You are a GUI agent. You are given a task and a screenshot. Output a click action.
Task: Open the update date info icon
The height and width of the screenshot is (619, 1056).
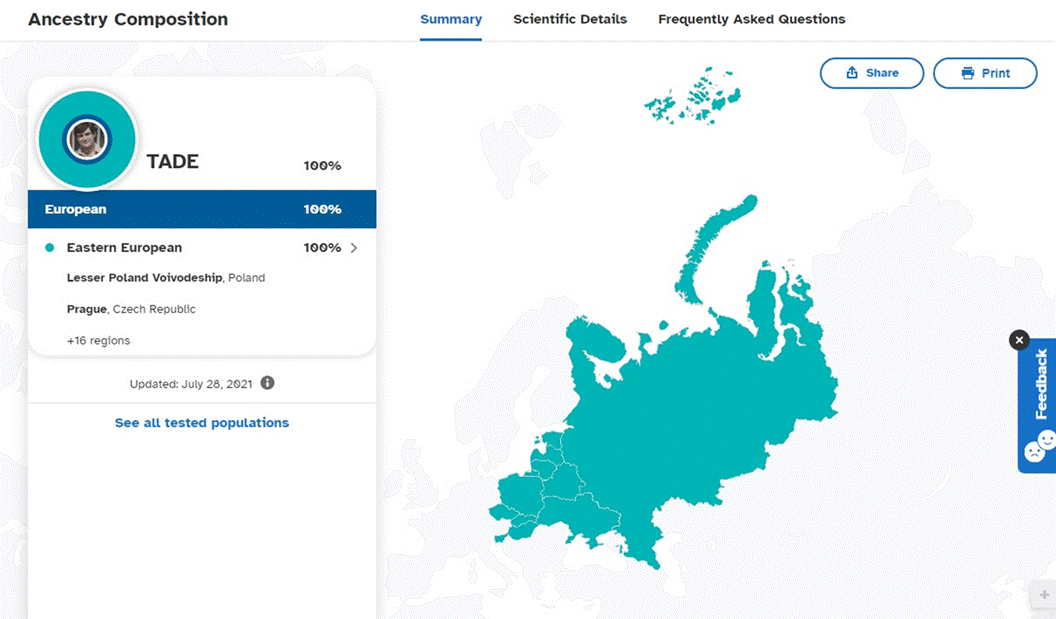[267, 383]
